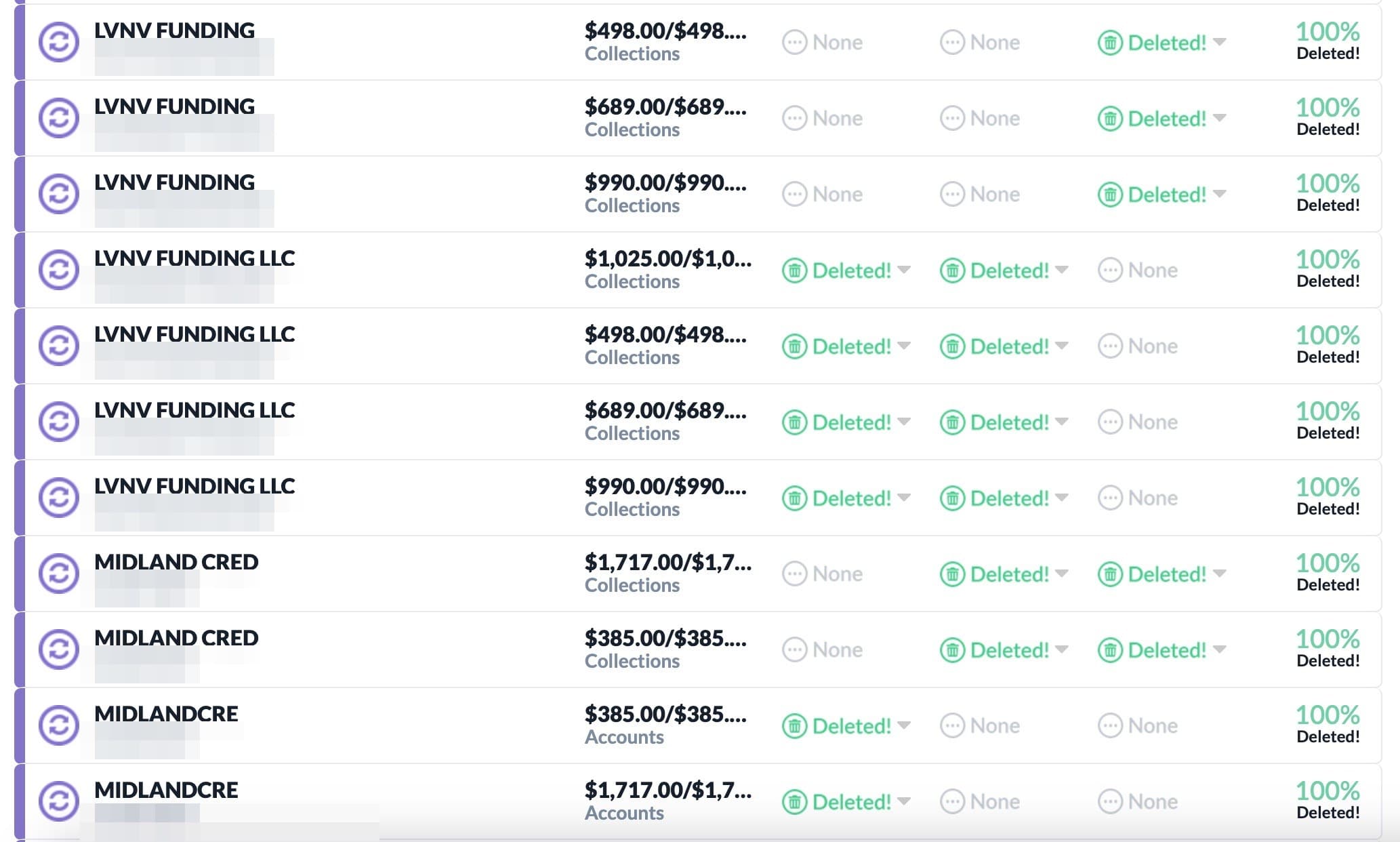The height and width of the screenshot is (842, 1400).
Task: Click the trash icon in MIDLANDCRE $385.00 row
Action: click(x=794, y=726)
